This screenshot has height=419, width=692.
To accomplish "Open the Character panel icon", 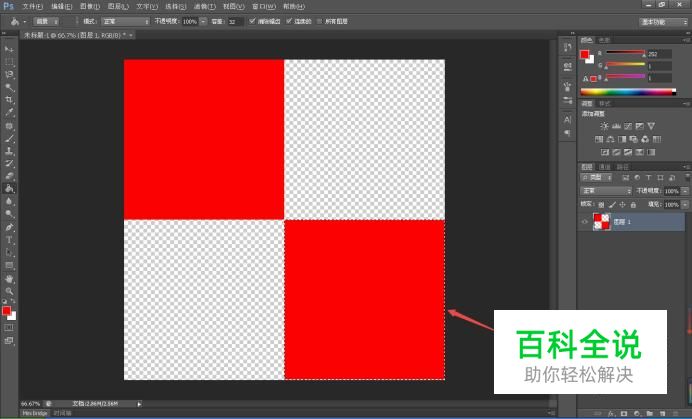I will pyautogui.click(x=568, y=120).
